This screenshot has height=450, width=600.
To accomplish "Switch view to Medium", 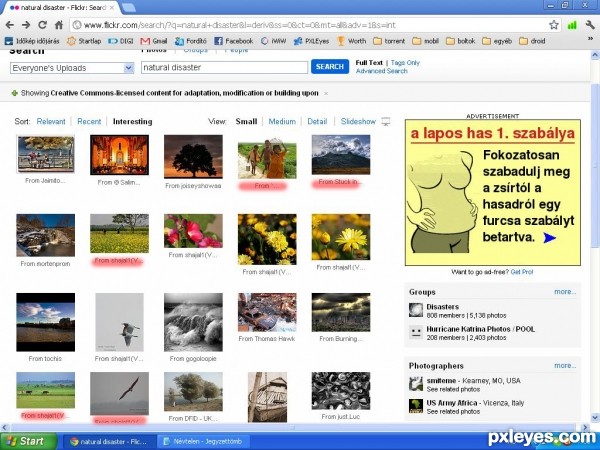I will [282, 122].
